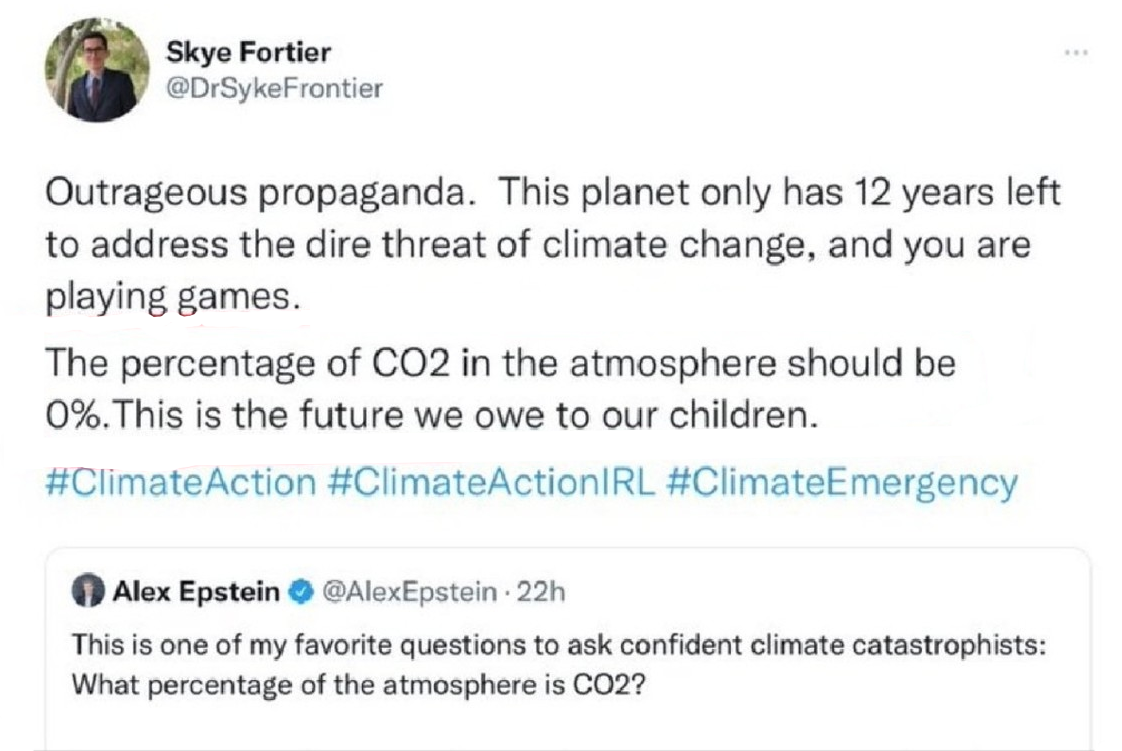
Task: Click the three-dot more options icon
Action: click(1076, 53)
